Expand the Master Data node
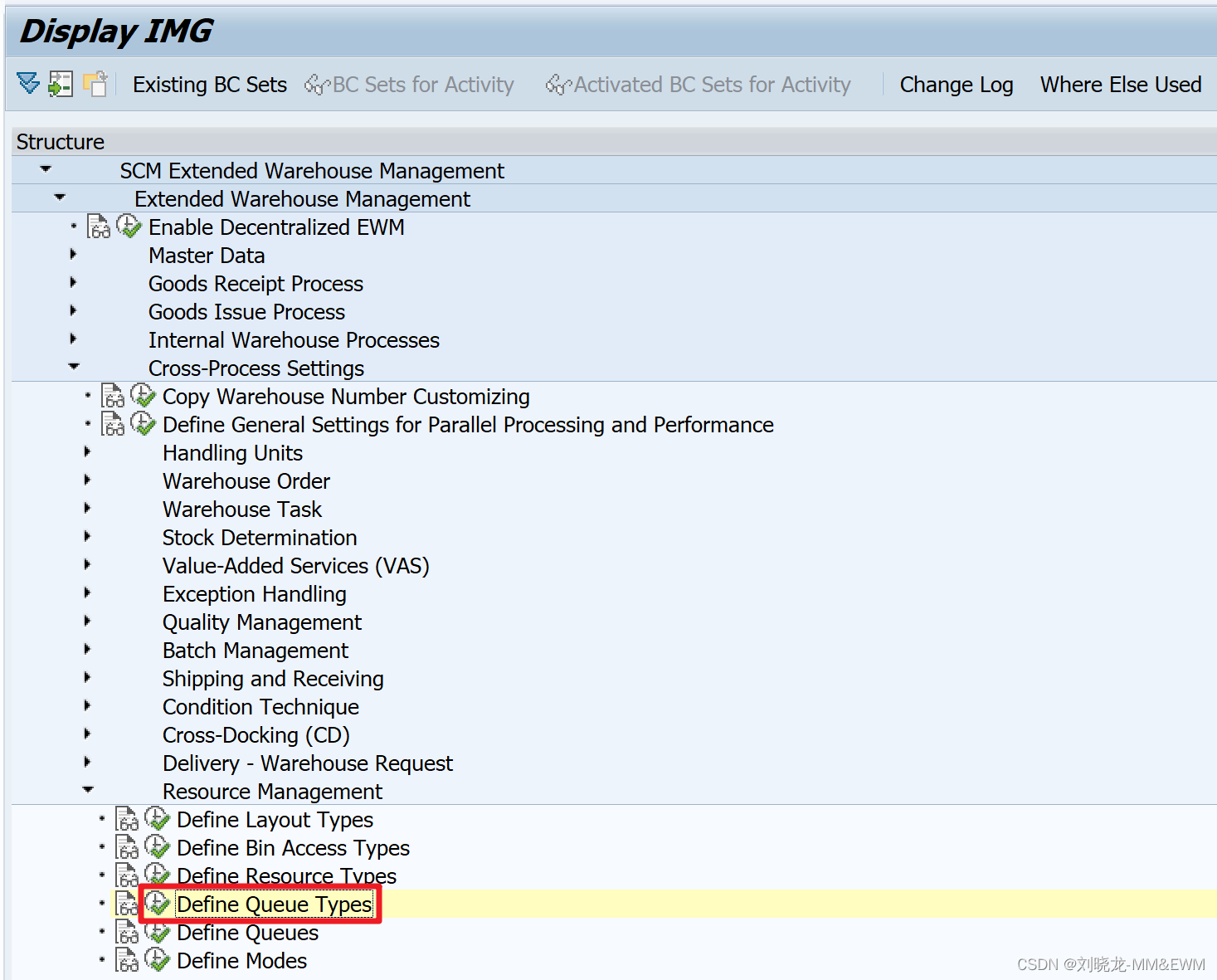 (x=72, y=255)
